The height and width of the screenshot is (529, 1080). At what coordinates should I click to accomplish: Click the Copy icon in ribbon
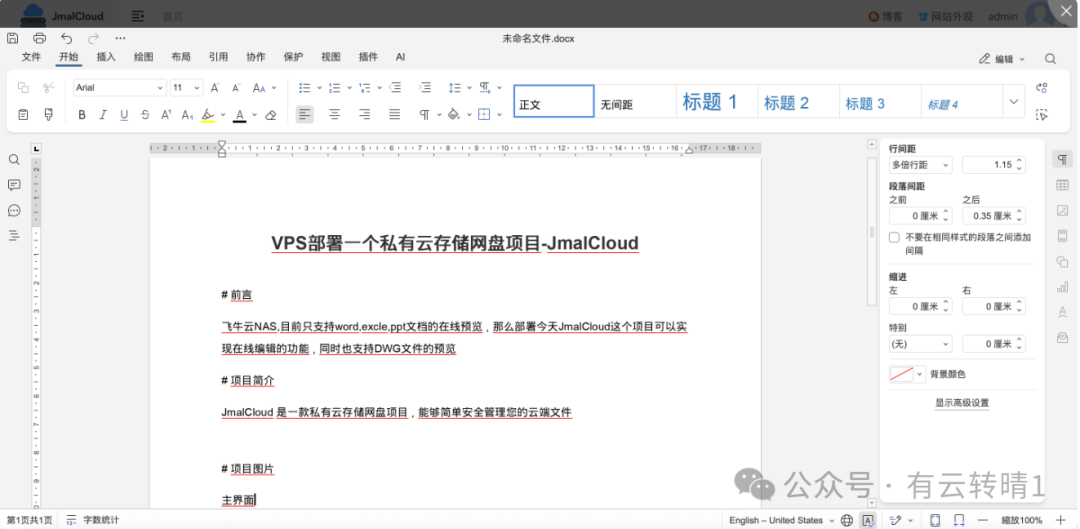click(x=23, y=87)
